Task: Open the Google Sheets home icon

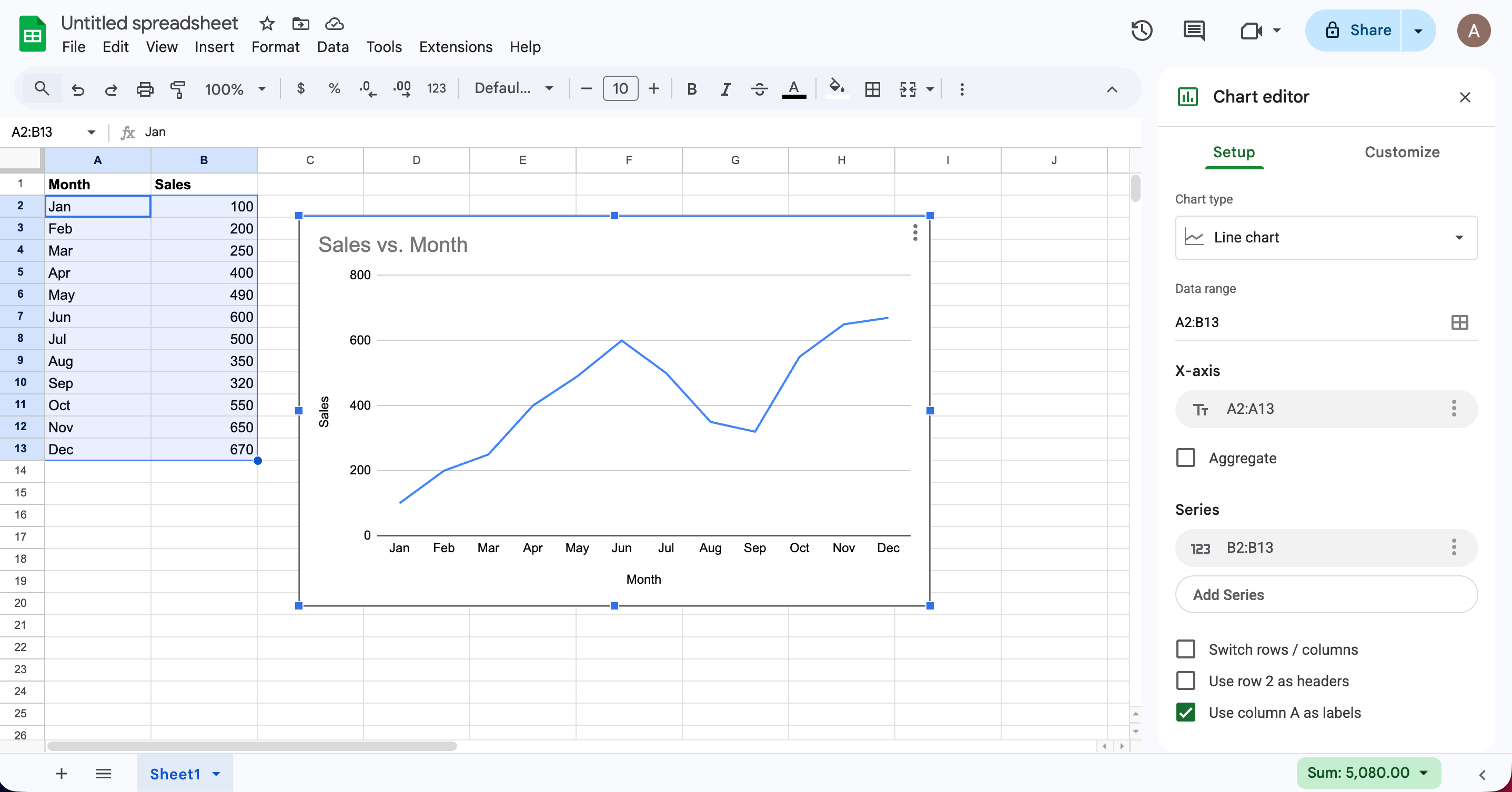Action: (32, 34)
